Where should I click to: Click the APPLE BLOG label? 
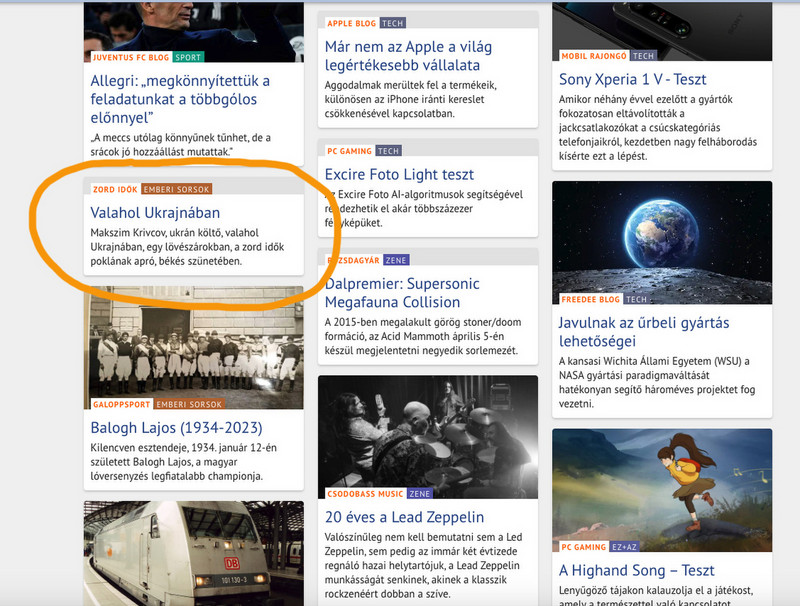(x=352, y=23)
